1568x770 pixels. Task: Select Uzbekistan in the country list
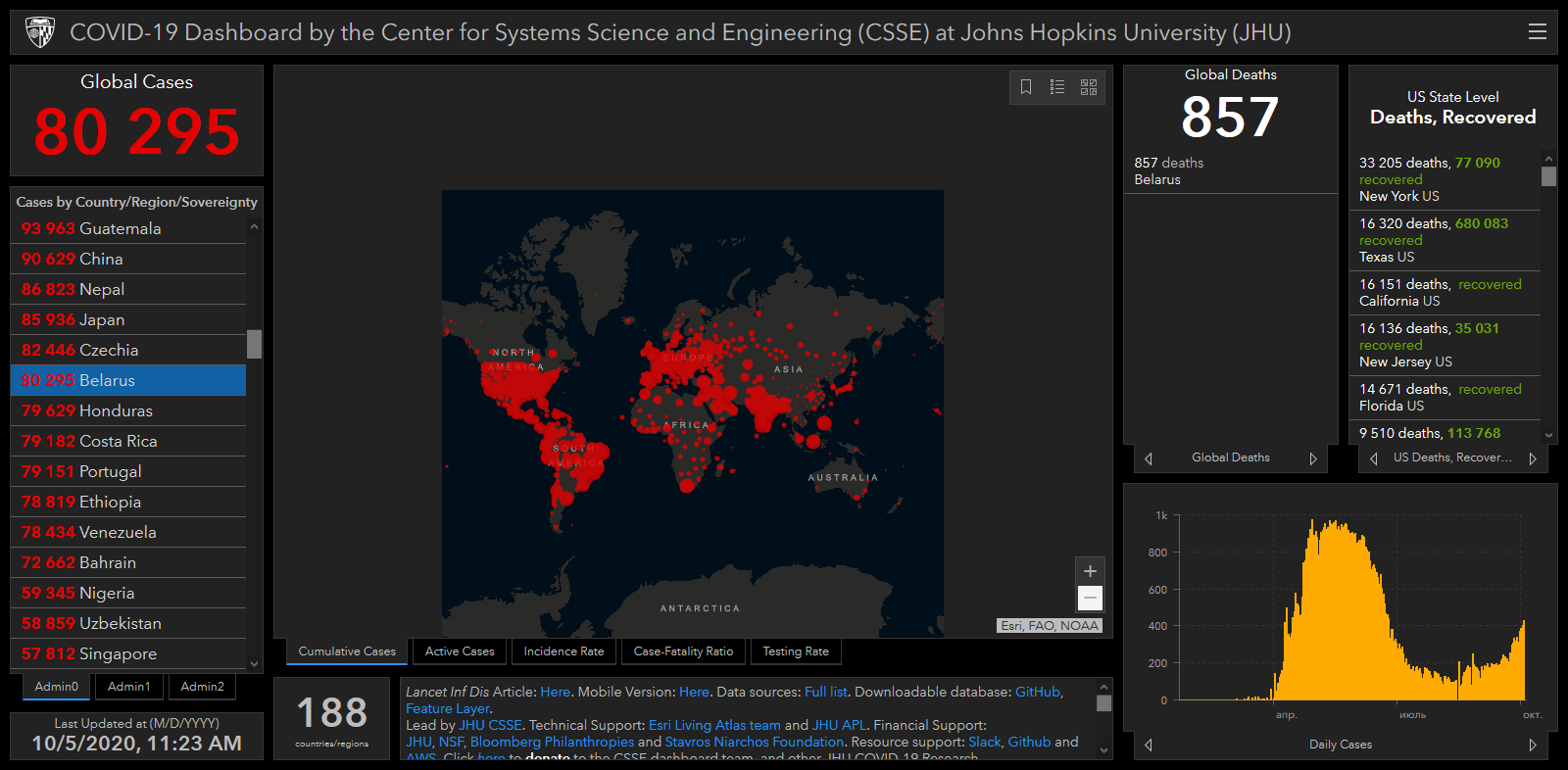click(128, 623)
